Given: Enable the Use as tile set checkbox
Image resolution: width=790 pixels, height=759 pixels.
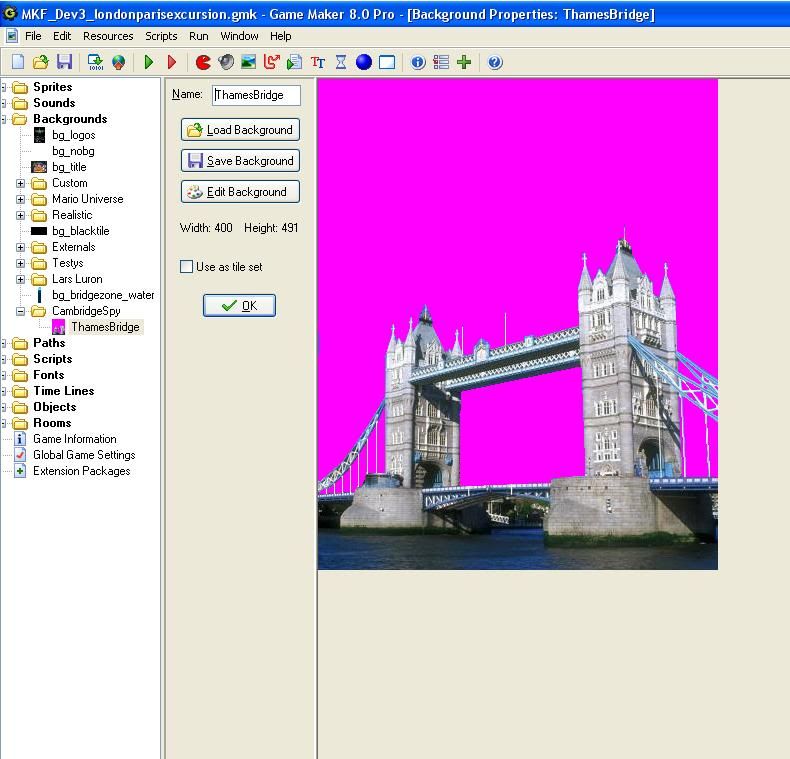Looking at the screenshot, I should 186,267.
